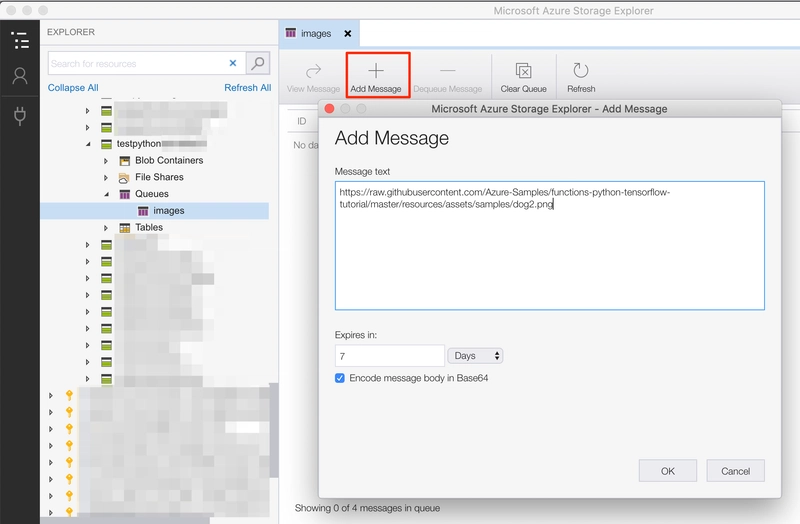Click the Connect plug icon

pyautogui.click(x=19, y=116)
